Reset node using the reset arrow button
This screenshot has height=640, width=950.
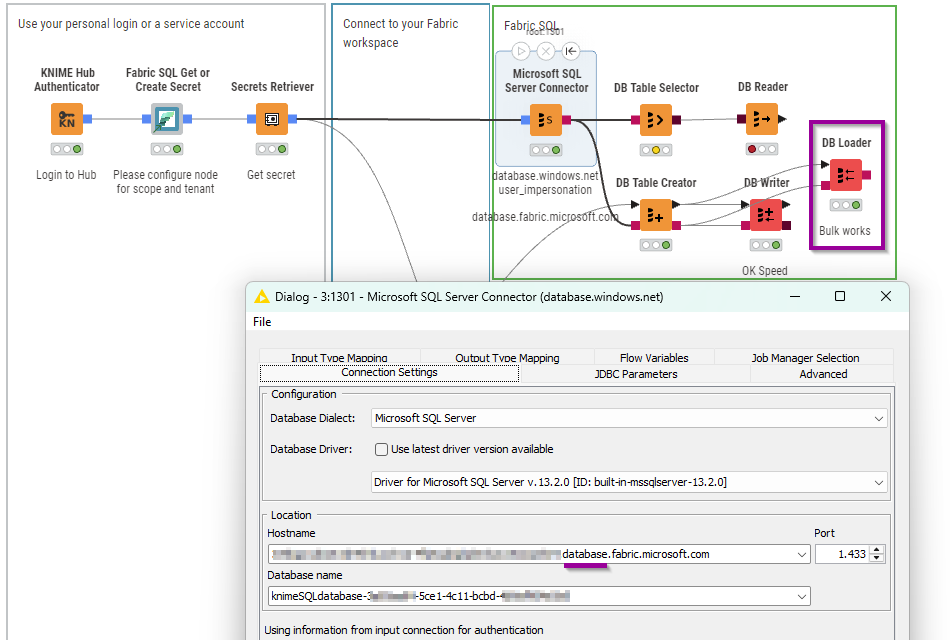(x=570, y=51)
